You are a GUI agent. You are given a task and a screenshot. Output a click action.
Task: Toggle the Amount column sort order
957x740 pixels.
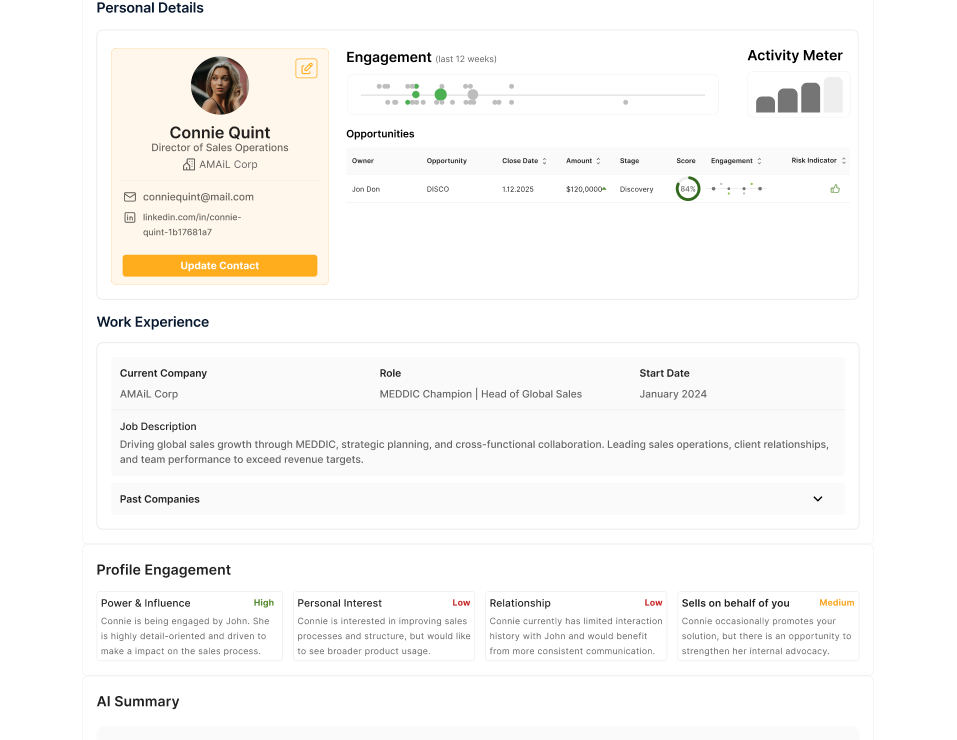pyautogui.click(x=597, y=160)
